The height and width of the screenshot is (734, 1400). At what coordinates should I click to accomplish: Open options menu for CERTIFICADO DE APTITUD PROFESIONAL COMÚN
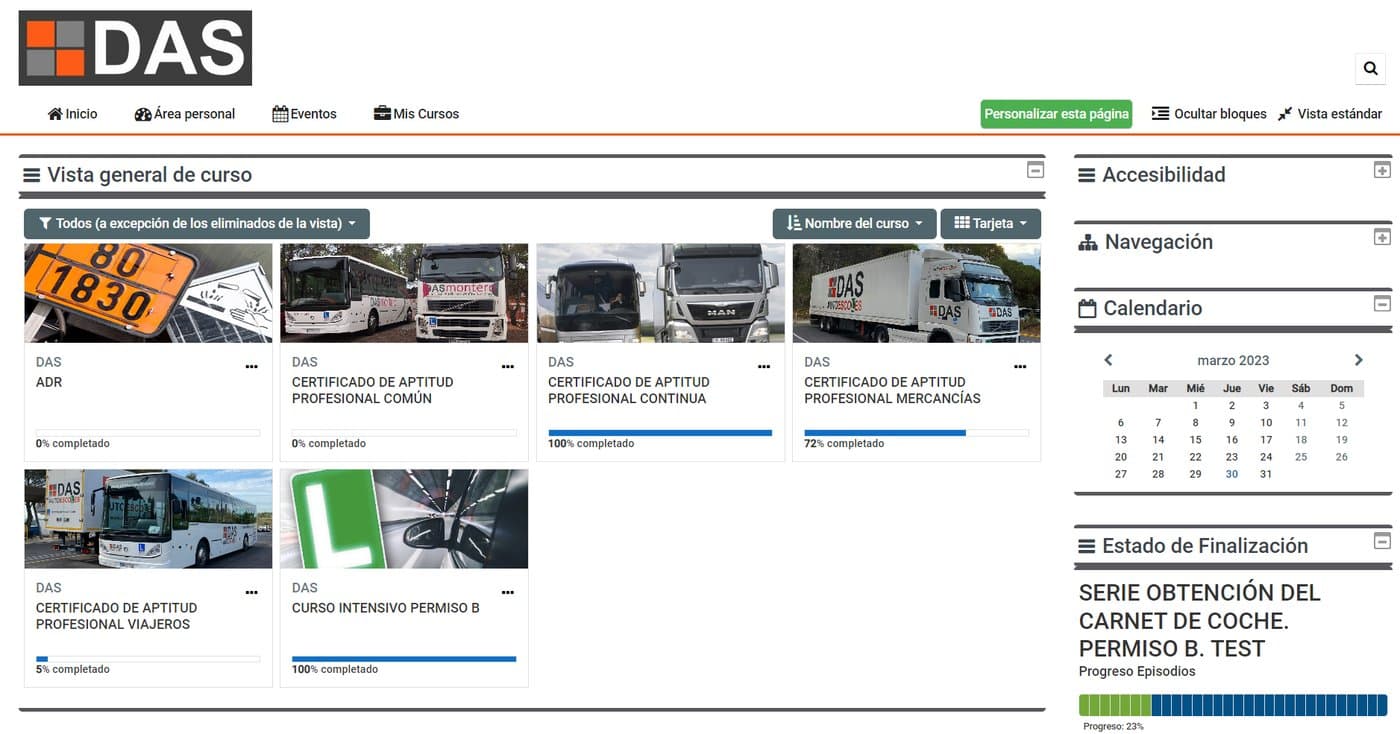point(508,367)
